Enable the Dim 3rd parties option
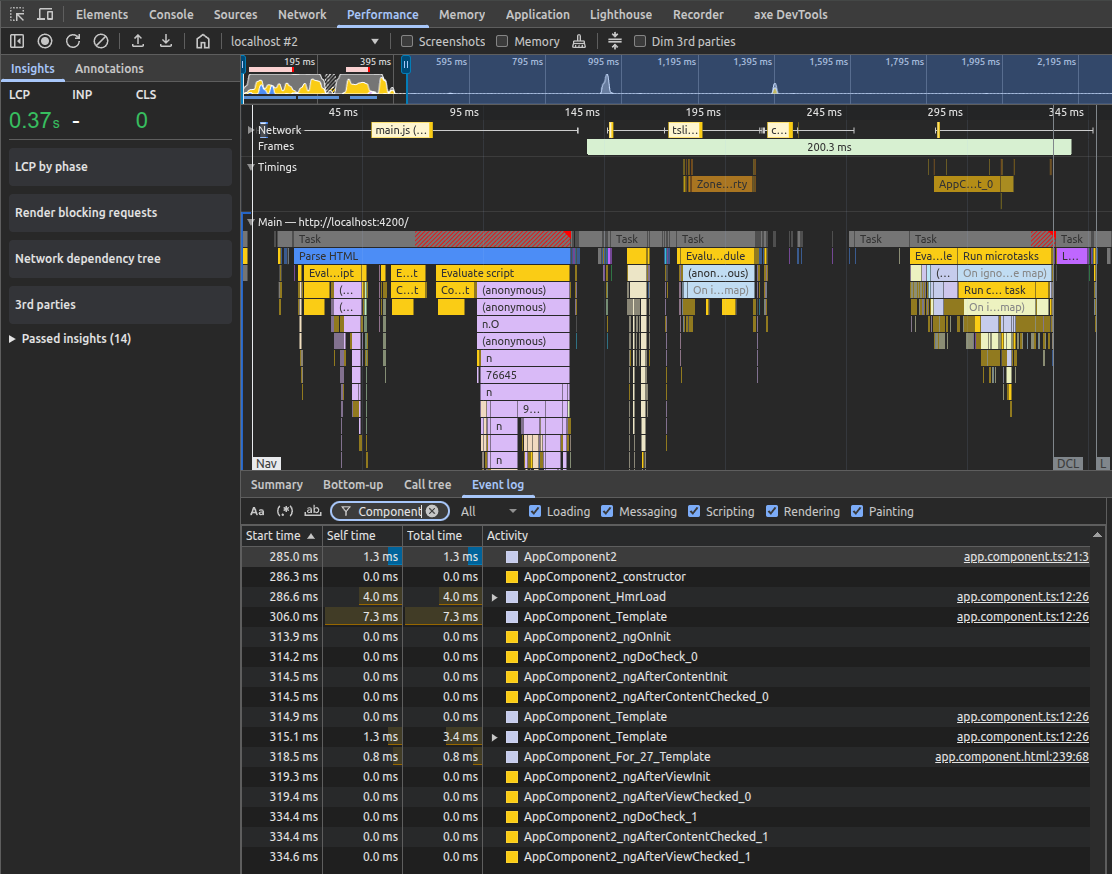 pyautogui.click(x=639, y=41)
